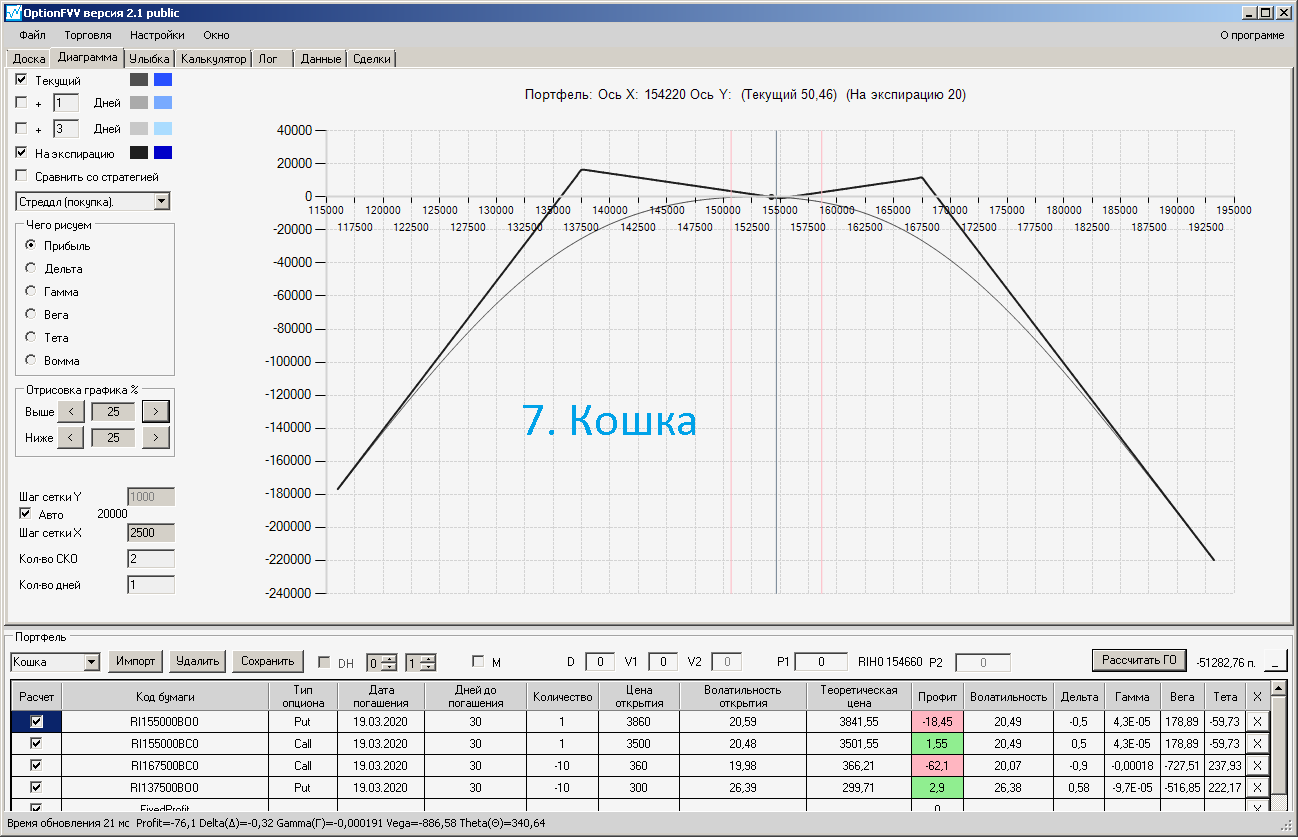Click the first DH spinner showing 0

click(381, 662)
